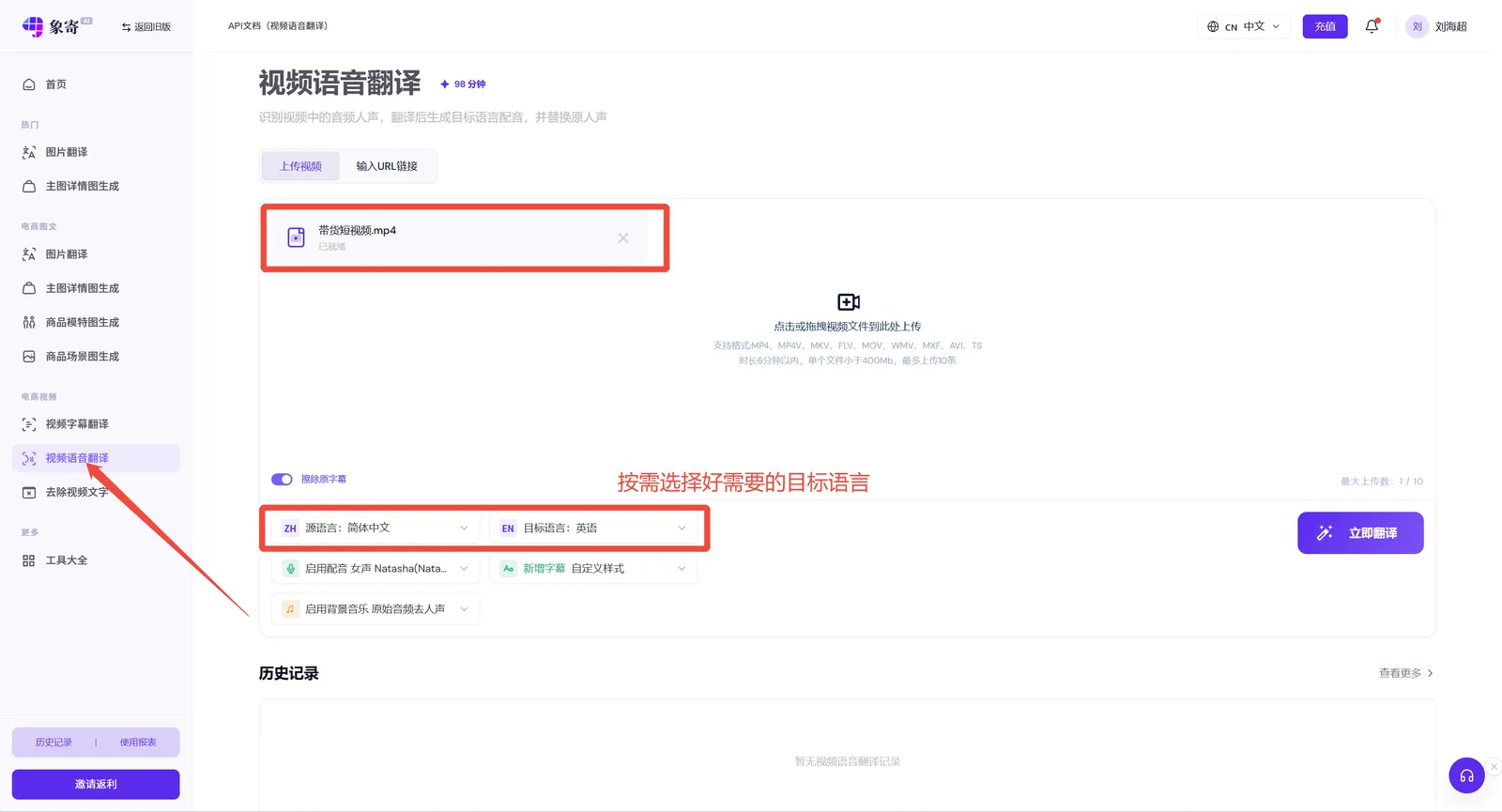Click the 返回旧版 link
This screenshot has height=812, width=1502.
coord(146,27)
